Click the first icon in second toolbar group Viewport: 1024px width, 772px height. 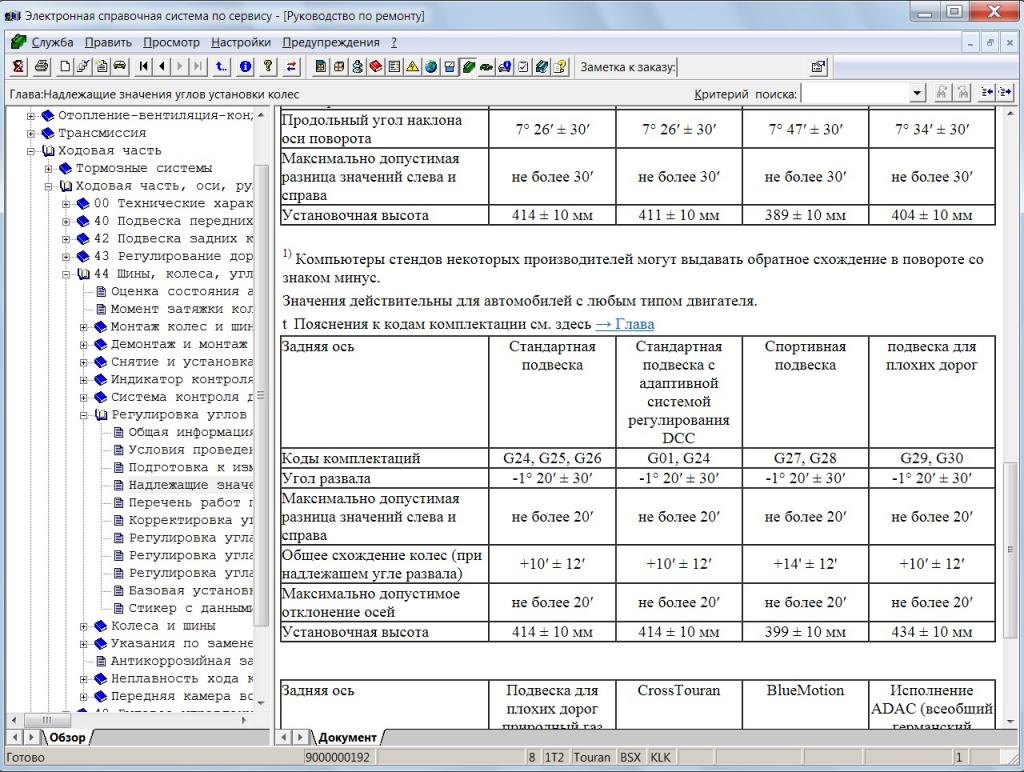tap(321, 67)
